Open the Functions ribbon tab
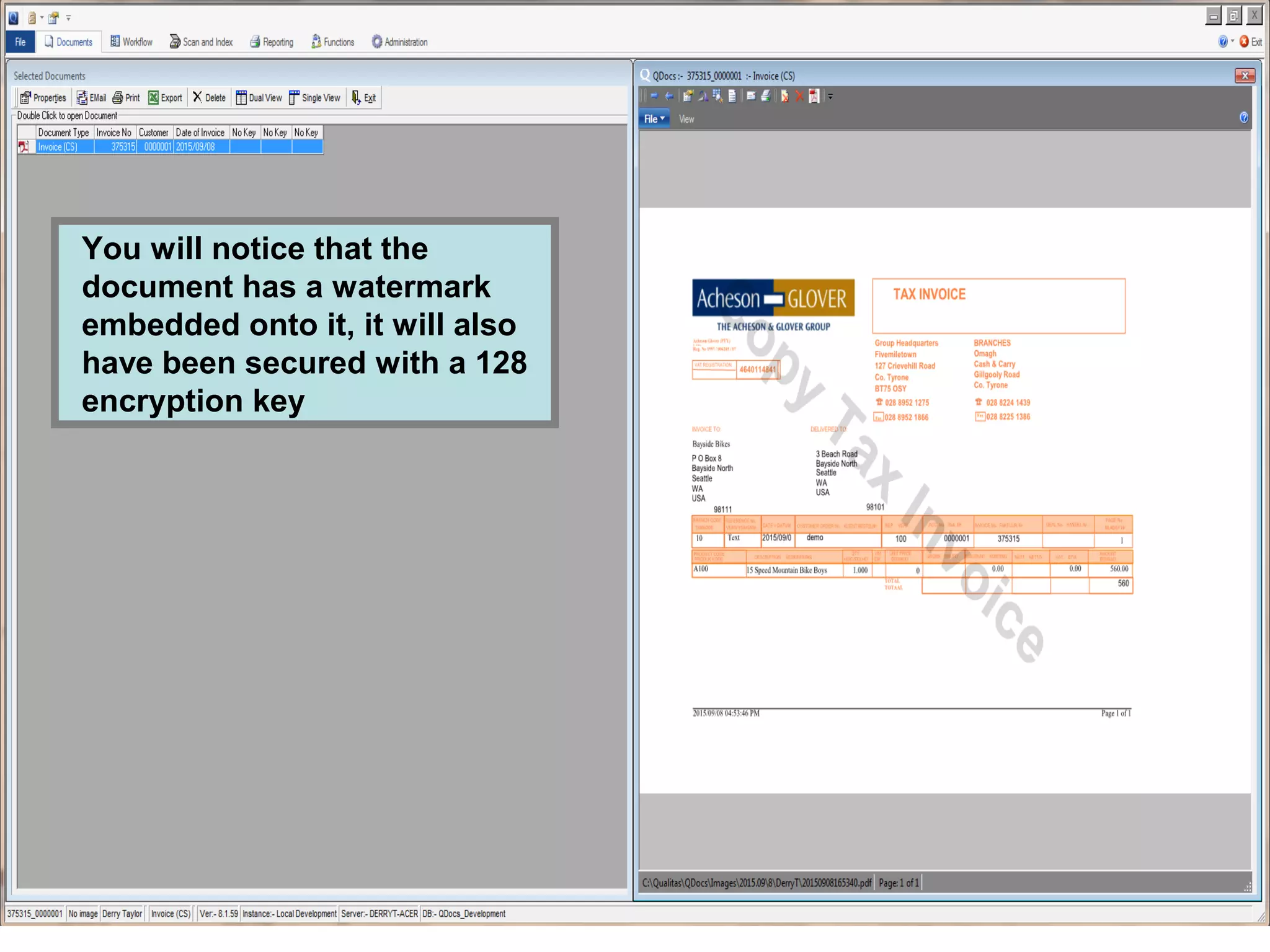The image size is (1270, 952). pyautogui.click(x=333, y=42)
